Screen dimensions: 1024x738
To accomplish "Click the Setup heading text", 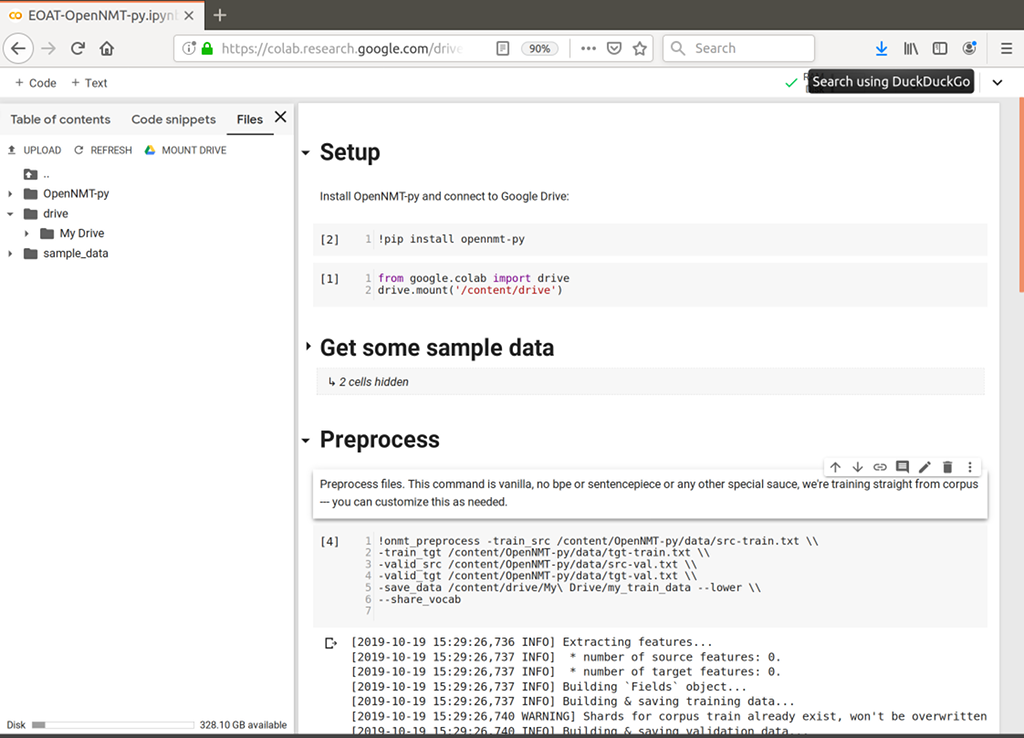I will click(x=350, y=152).
